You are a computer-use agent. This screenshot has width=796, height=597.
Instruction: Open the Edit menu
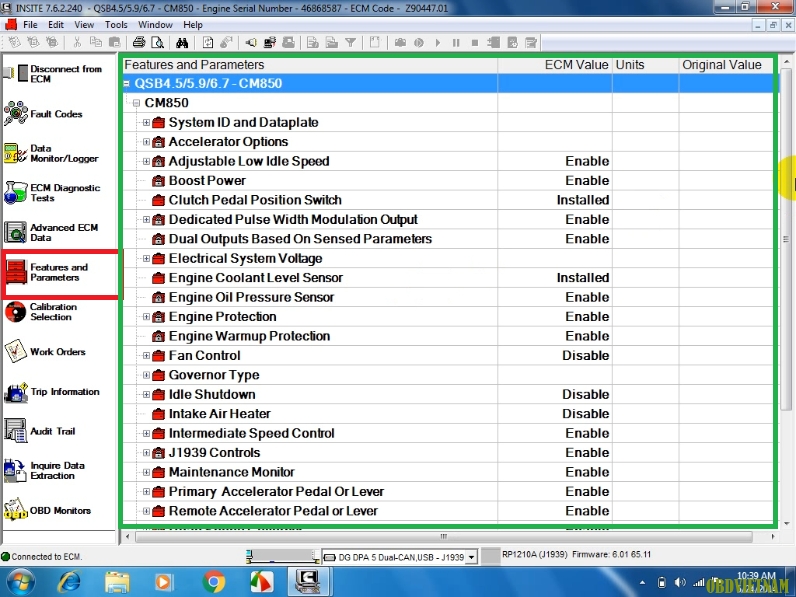(56, 24)
